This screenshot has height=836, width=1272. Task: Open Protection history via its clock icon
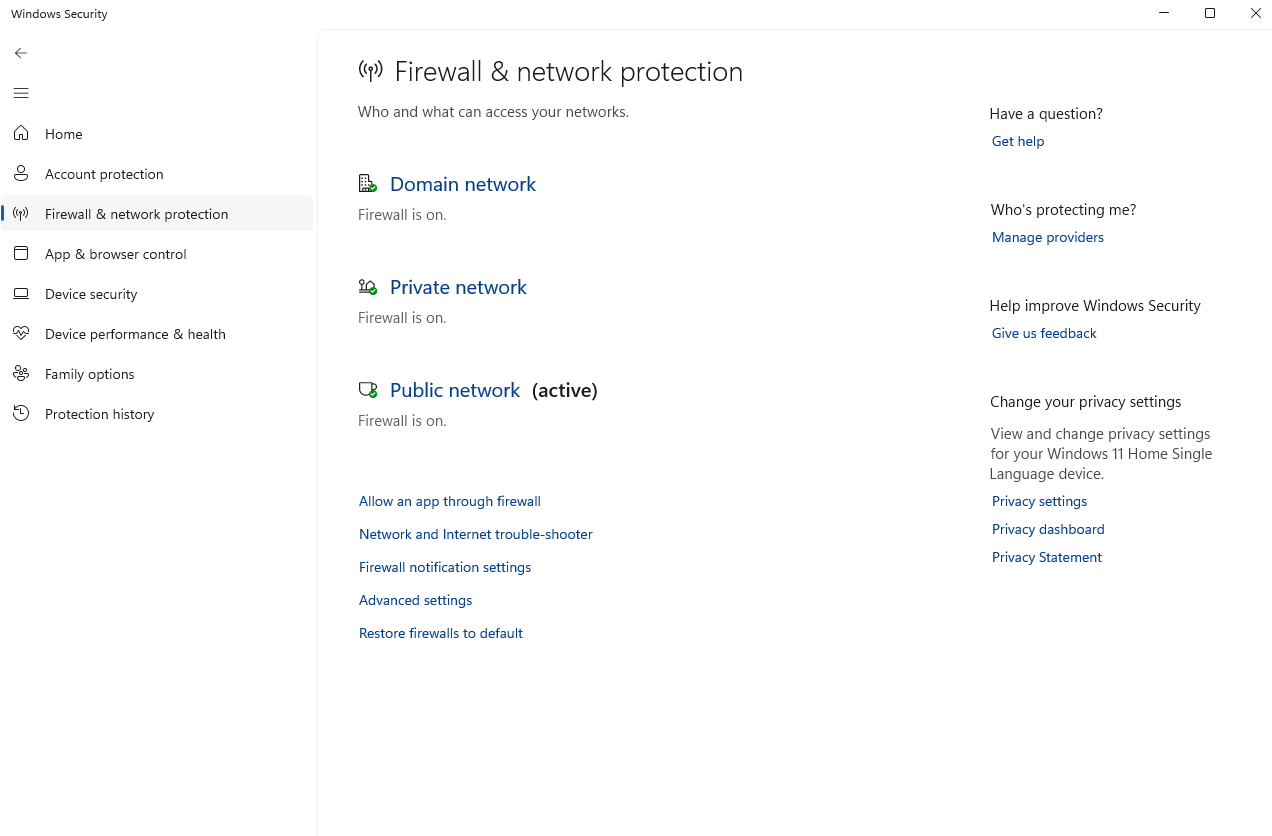click(x=20, y=413)
